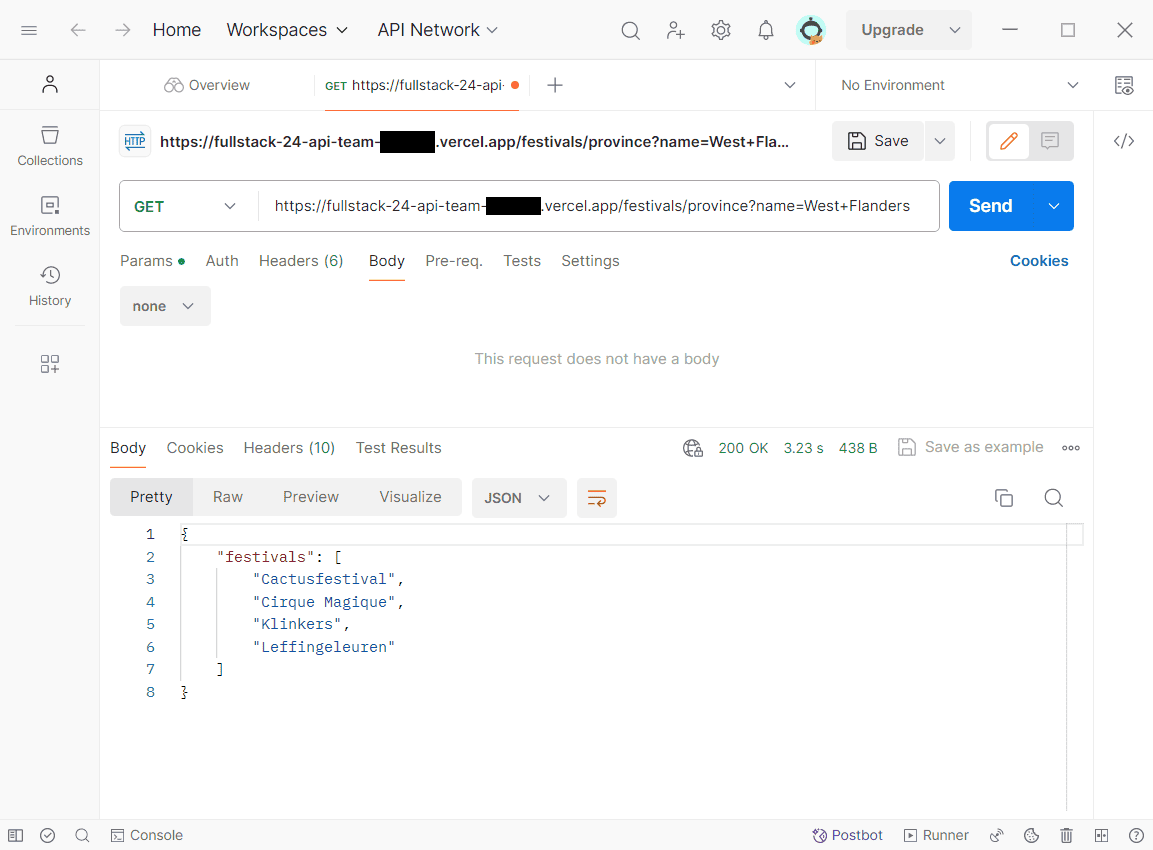Click the invite collaborators icon
Viewport: 1153px width, 850px height.
pyautogui.click(x=676, y=30)
